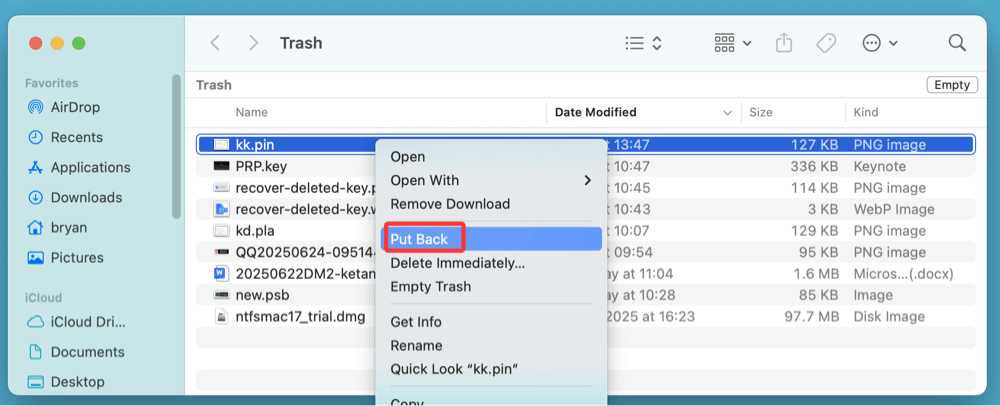Click the kk.pin file icon
Screen dimensions: 1000x406
221,145
